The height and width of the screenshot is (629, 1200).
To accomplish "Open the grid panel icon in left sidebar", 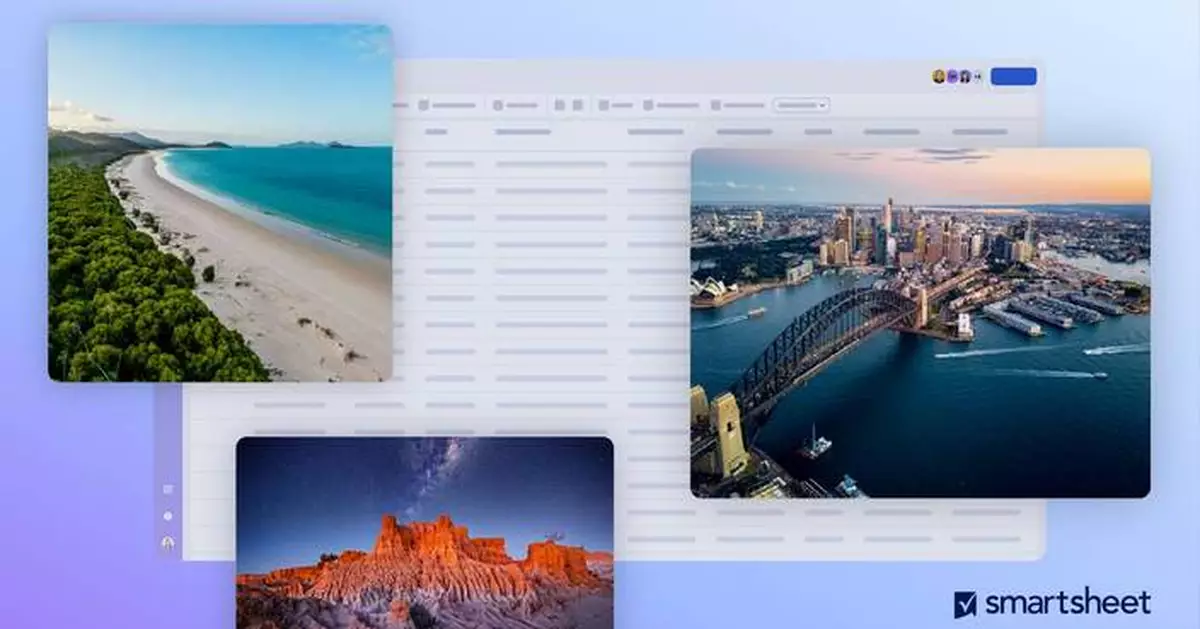I will (167, 490).
